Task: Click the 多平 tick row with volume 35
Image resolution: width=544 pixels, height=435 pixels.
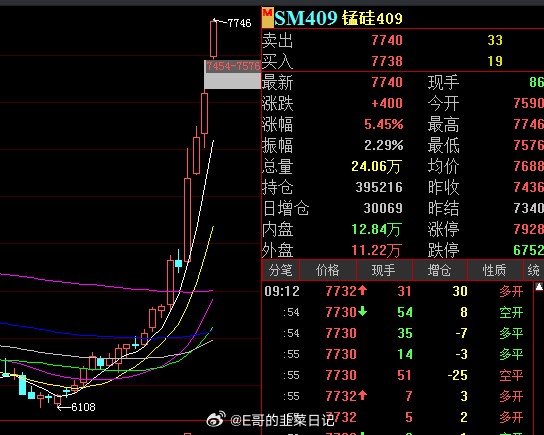Action: coord(397,333)
